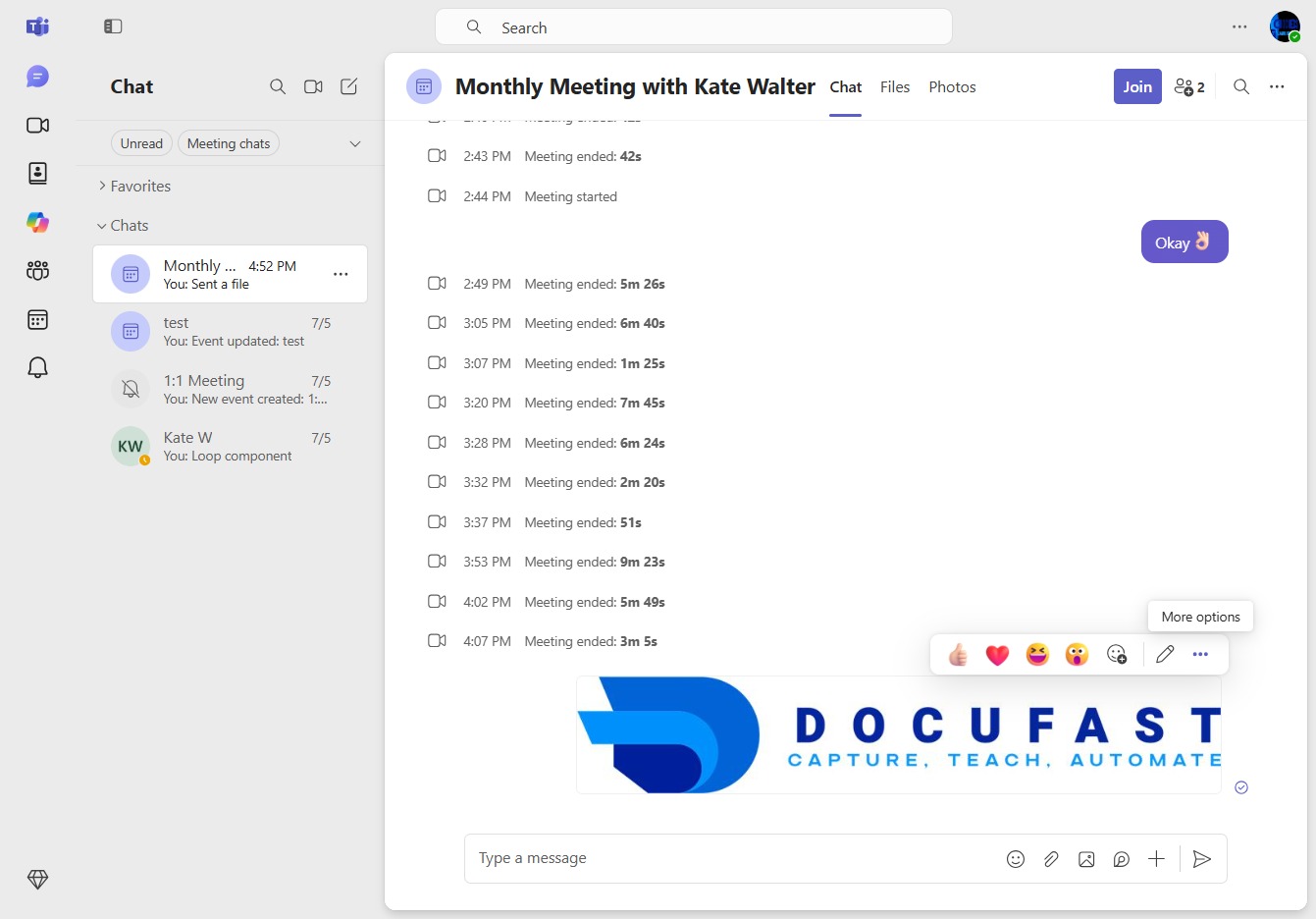The height and width of the screenshot is (919, 1316).
Task: Filter by Meeting chats
Action: coord(229,143)
